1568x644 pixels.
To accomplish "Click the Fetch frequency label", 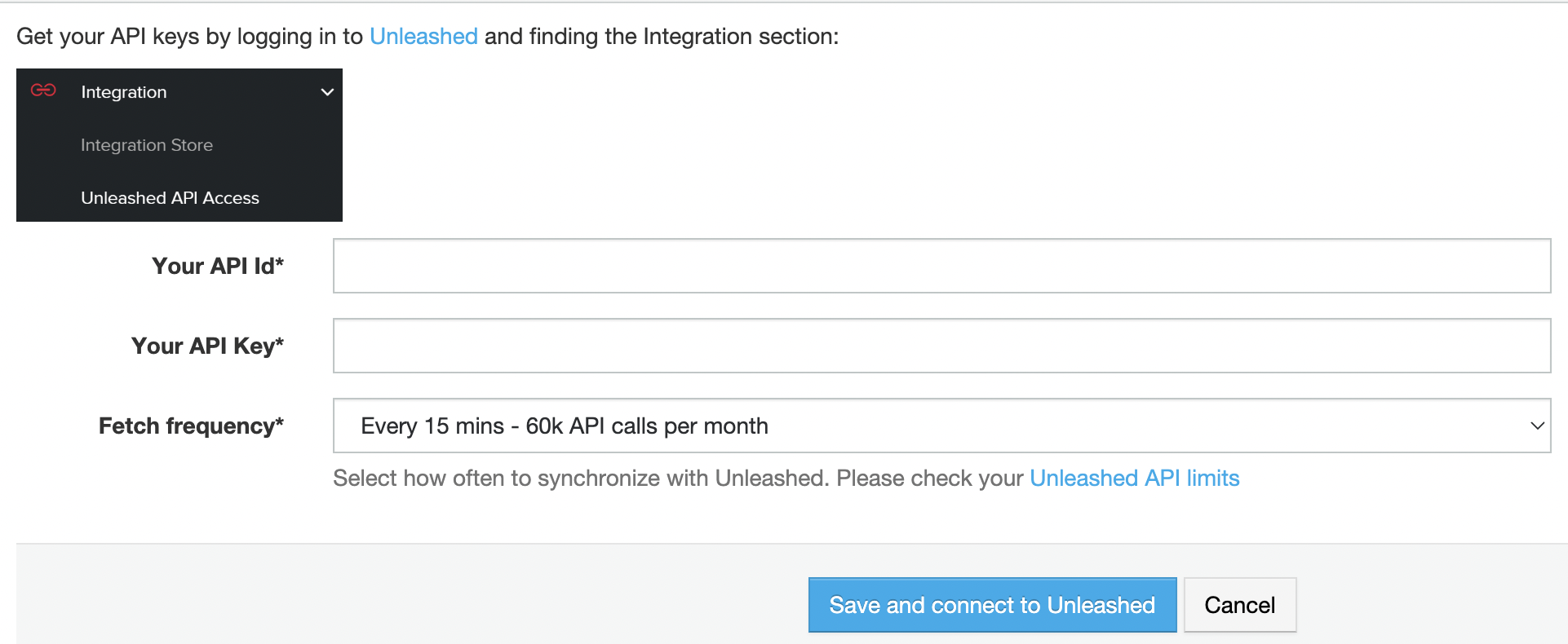I will tap(191, 426).
